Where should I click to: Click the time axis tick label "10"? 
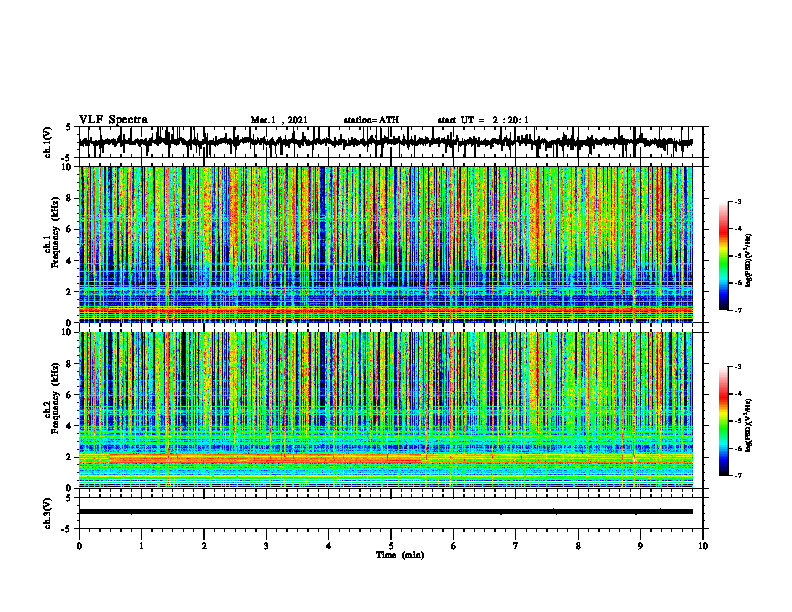(x=703, y=546)
